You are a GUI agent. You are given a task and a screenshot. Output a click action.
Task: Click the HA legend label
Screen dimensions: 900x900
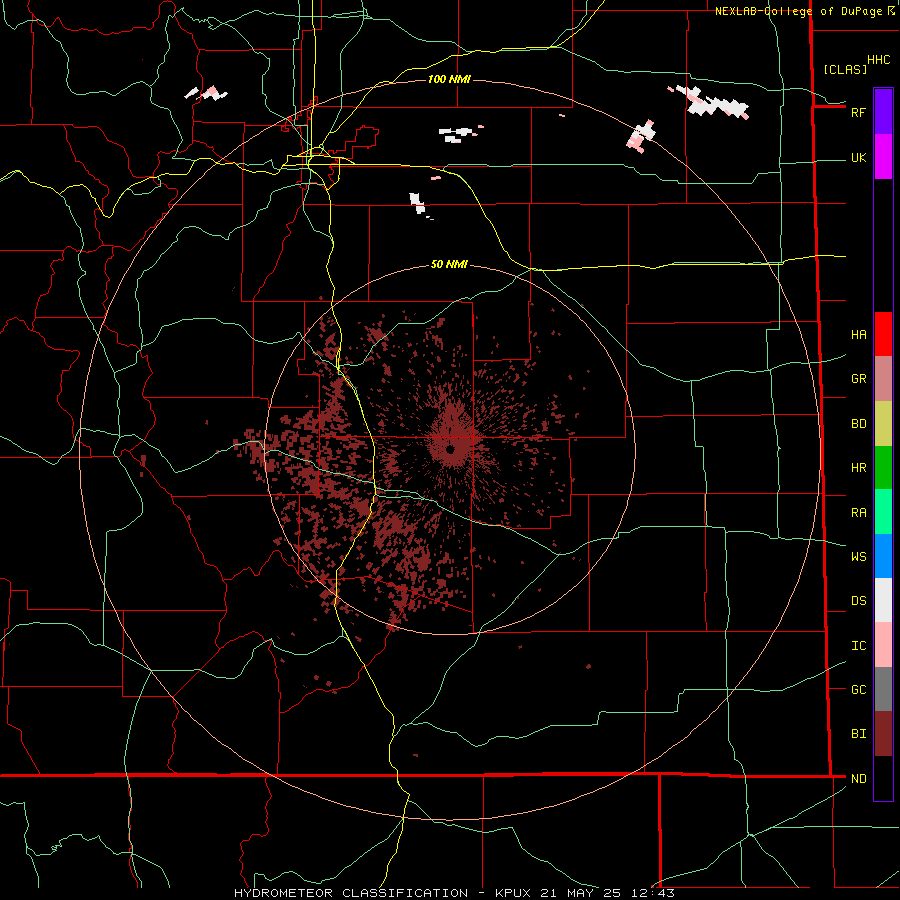coord(858,335)
